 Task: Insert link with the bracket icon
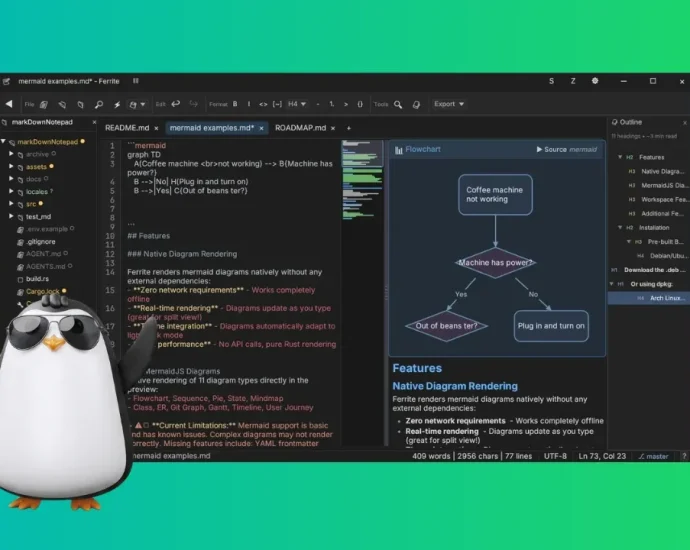click(x=277, y=104)
